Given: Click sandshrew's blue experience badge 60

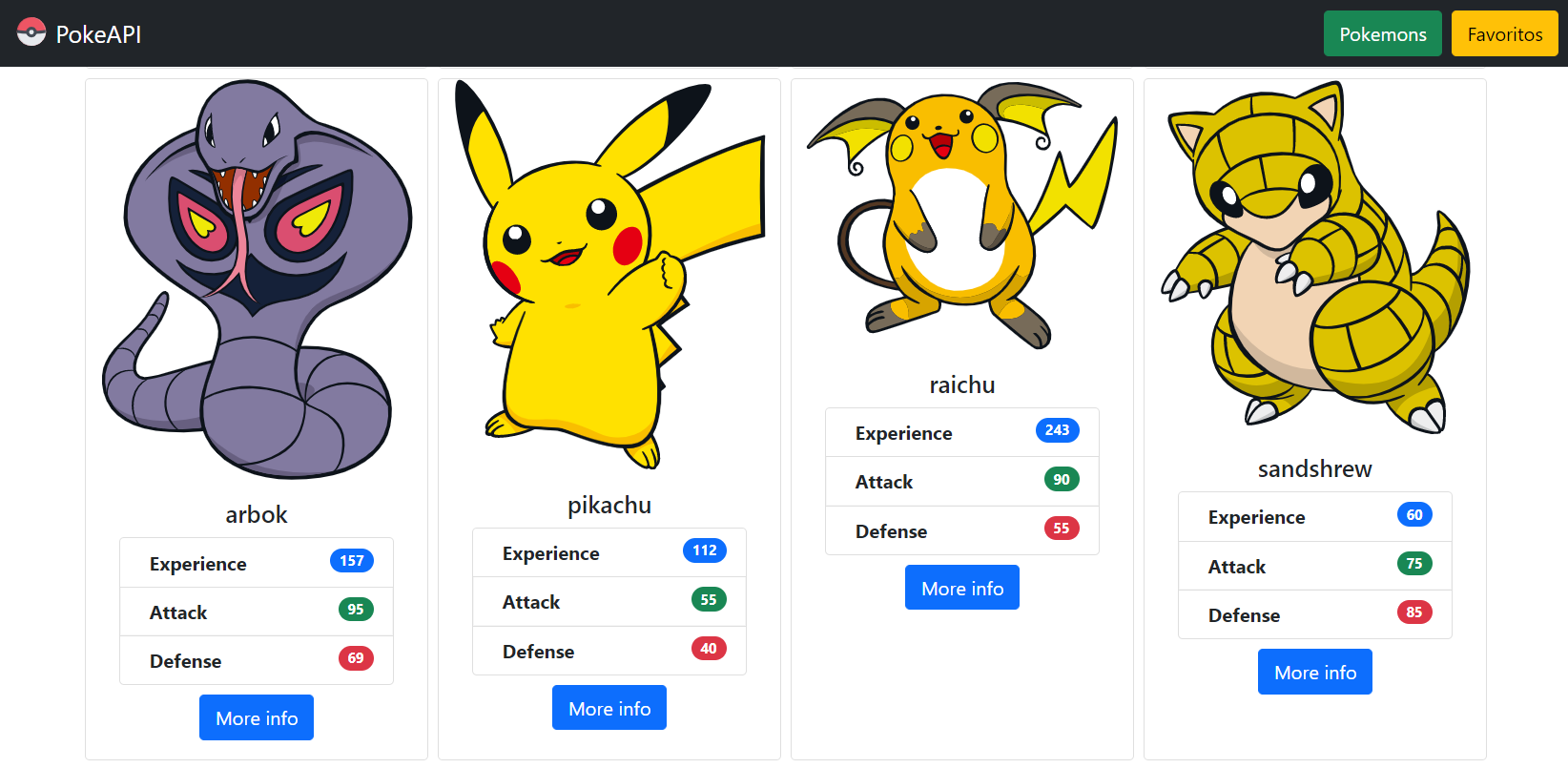Looking at the screenshot, I should pos(1413,515).
